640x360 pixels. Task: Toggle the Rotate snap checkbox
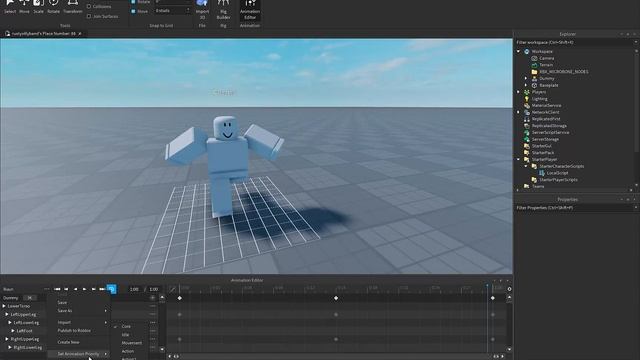point(133,2)
